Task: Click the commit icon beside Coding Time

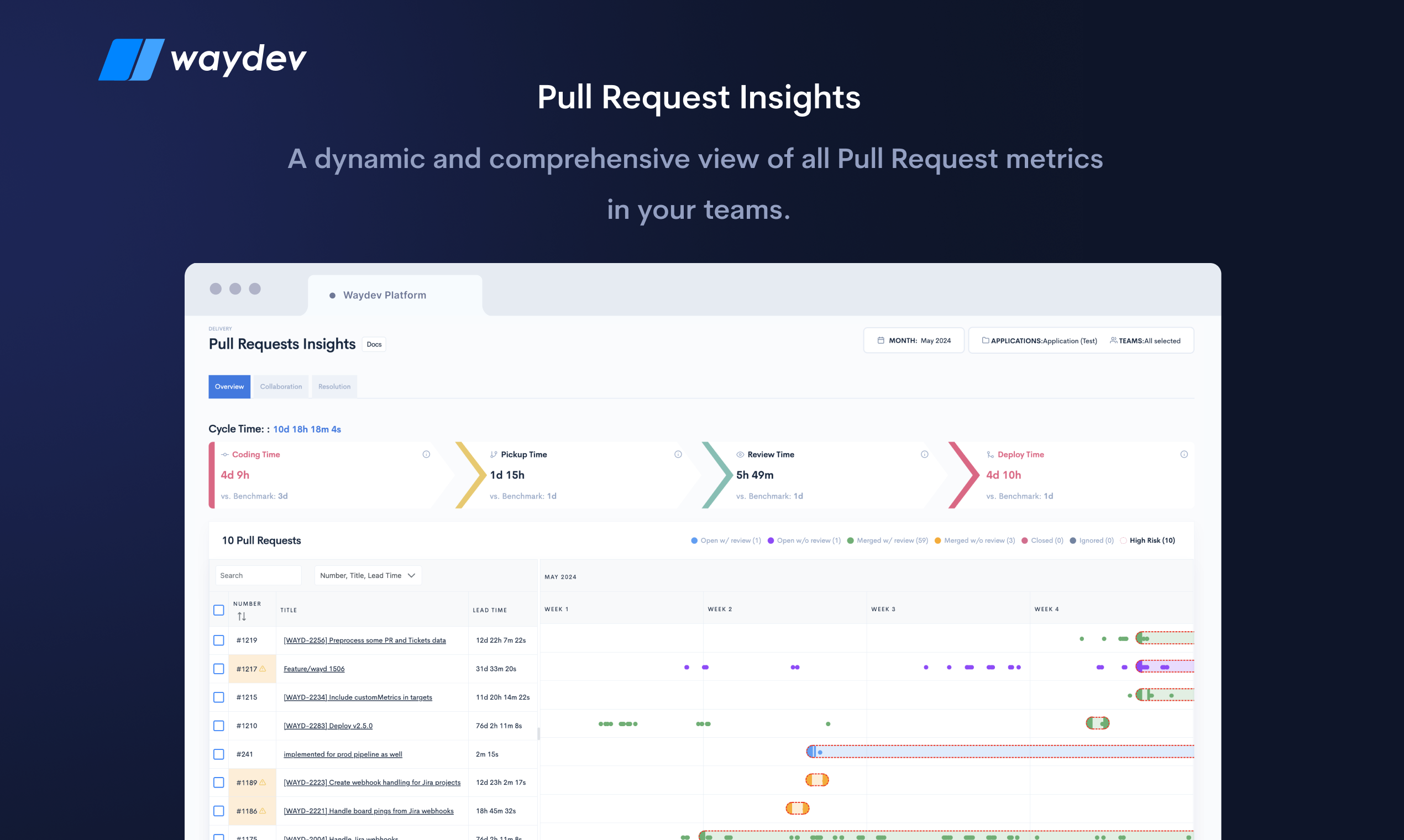Action: [225, 454]
